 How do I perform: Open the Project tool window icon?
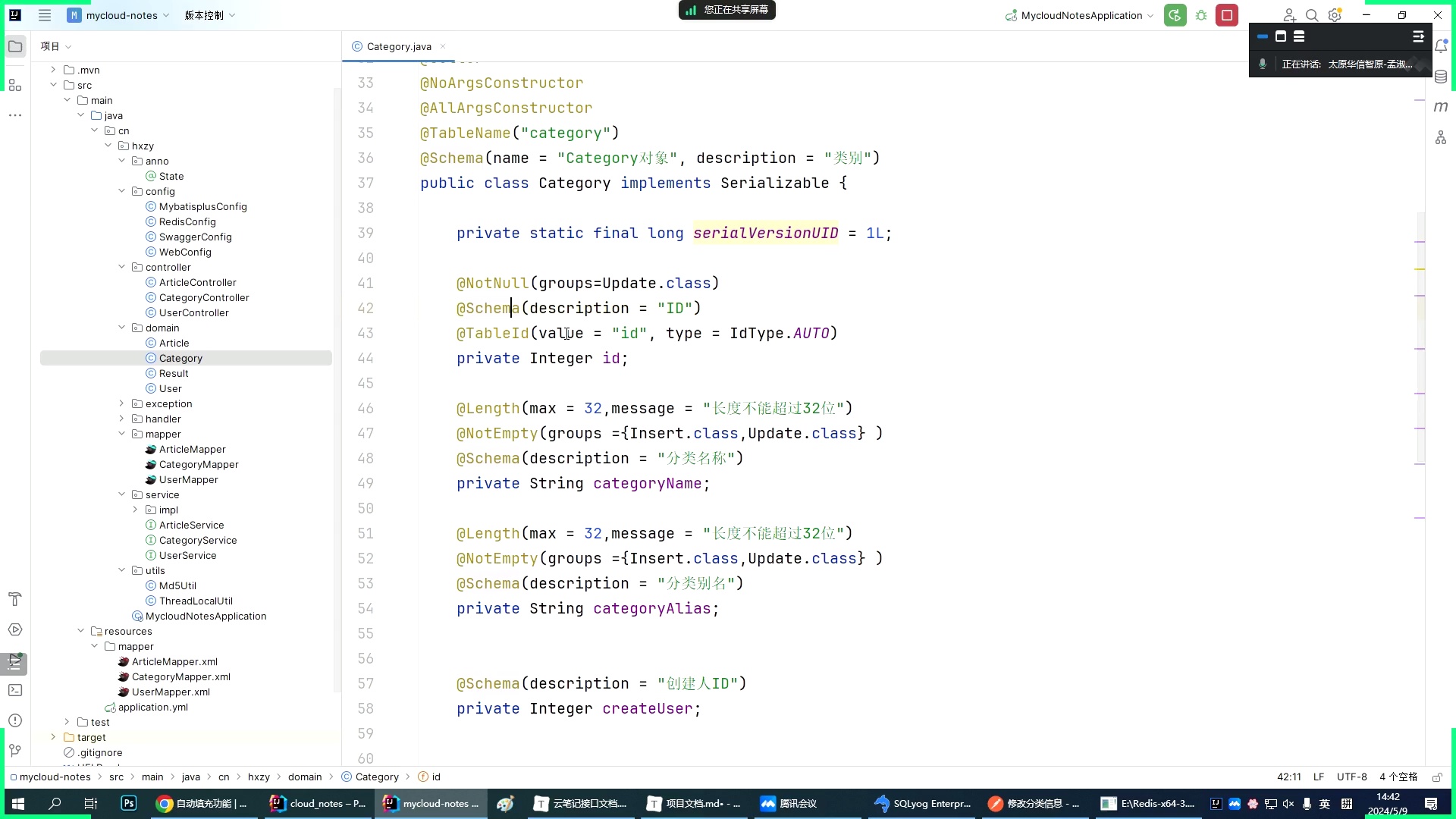coord(15,45)
